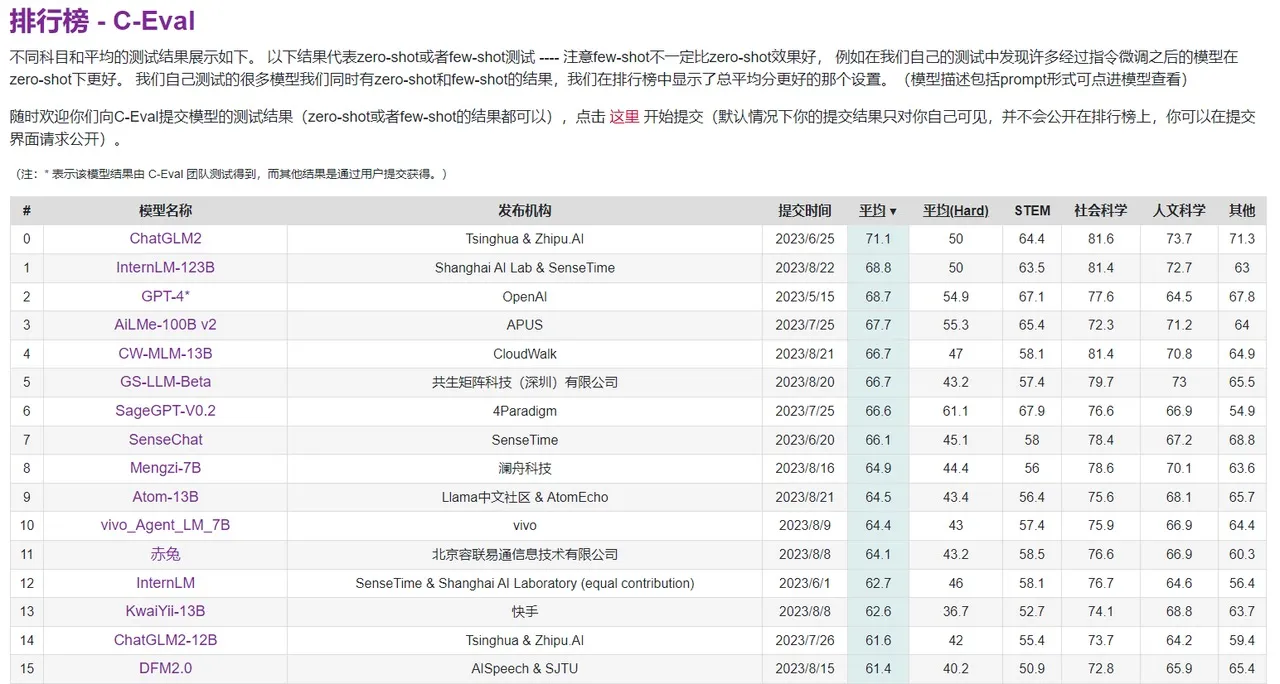Select the 61.4 average score for DFM2.0
Screen dimensions: 1280x684
click(878, 668)
